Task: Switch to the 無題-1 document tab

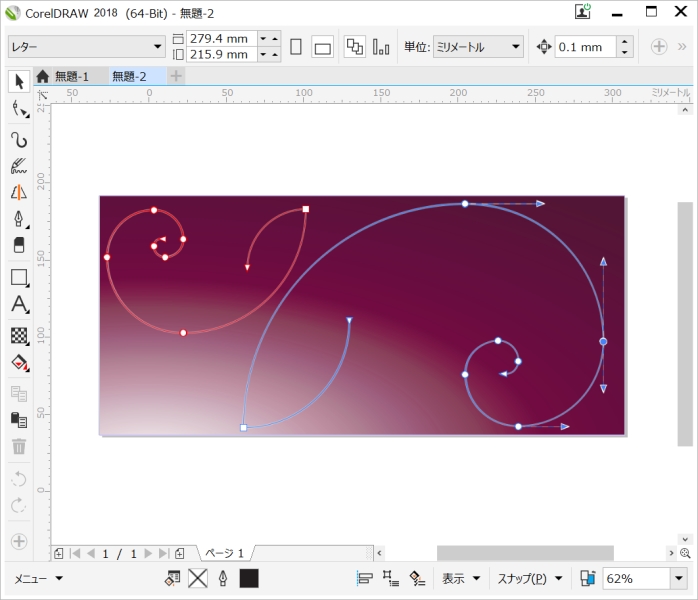Action: click(x=70, y=76)
